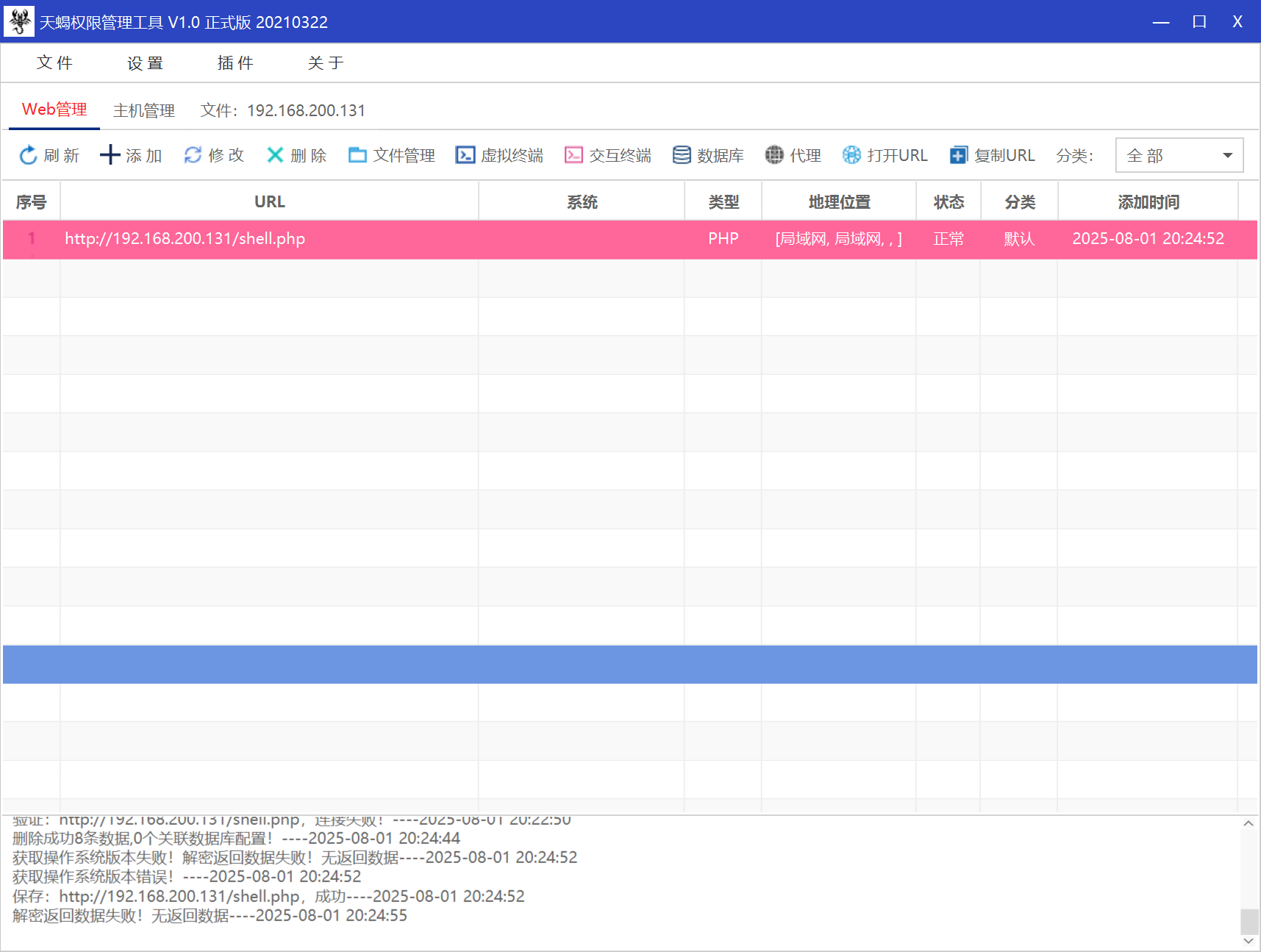
Task: Expand the 分类 dropdown showing 全部
Action: pyautogui.click(x=1179, y=155)
